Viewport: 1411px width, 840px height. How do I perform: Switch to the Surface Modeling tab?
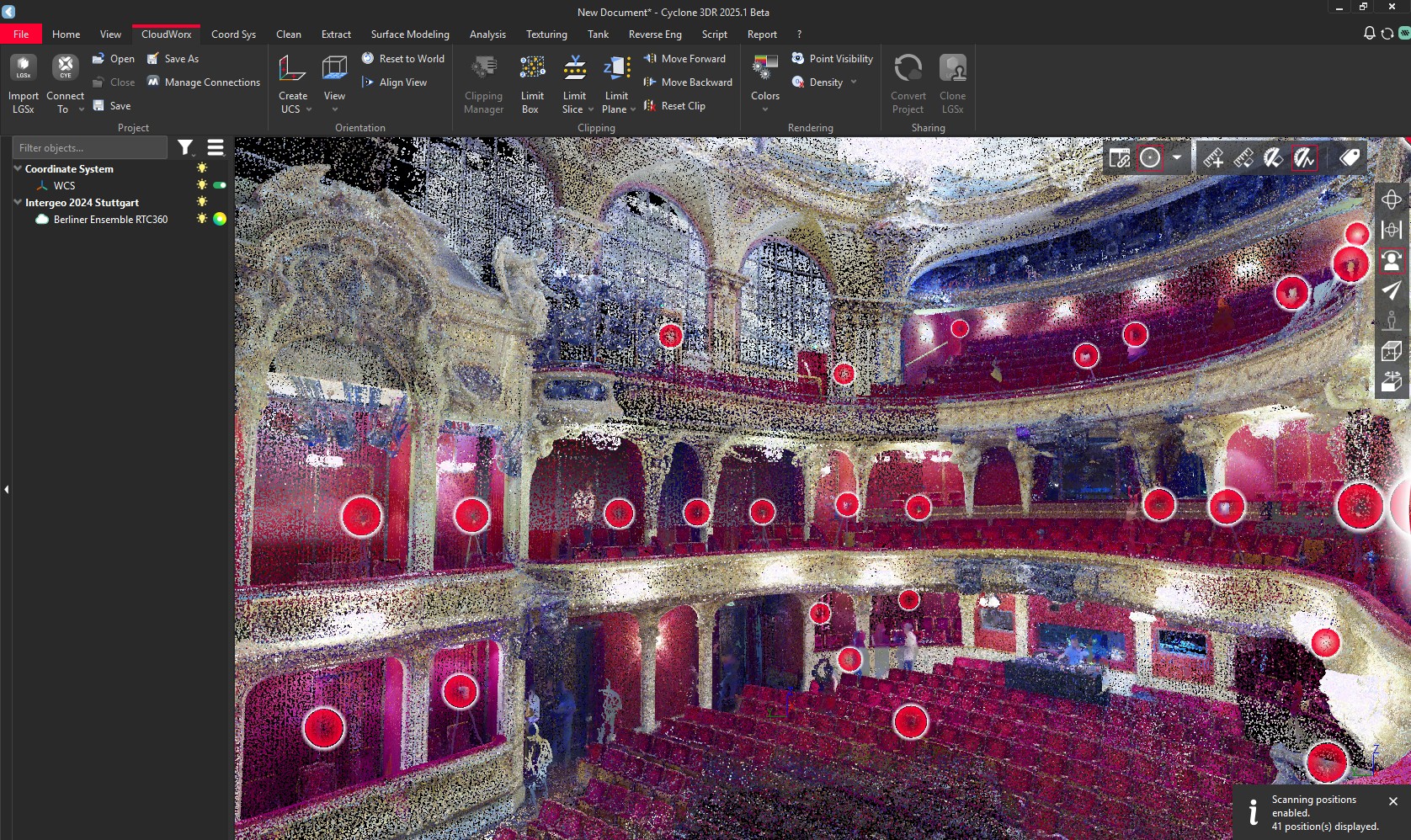[x=410, y=35]
